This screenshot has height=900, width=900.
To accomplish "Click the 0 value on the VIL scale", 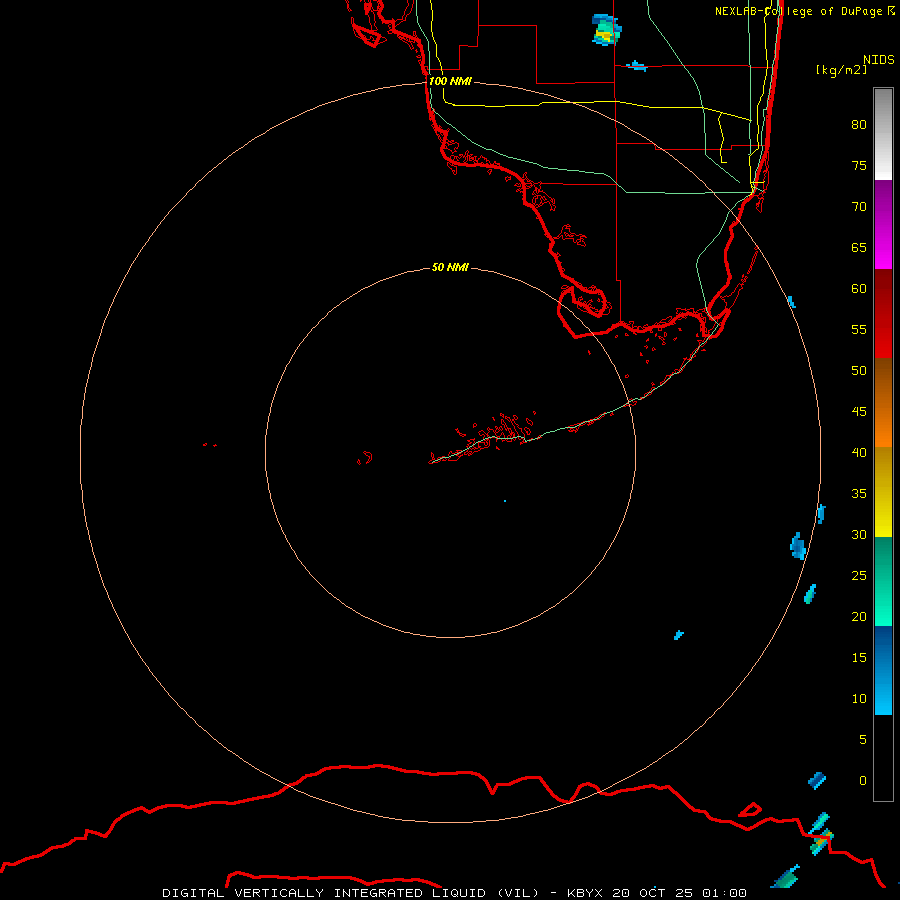I will pos(863,781).
